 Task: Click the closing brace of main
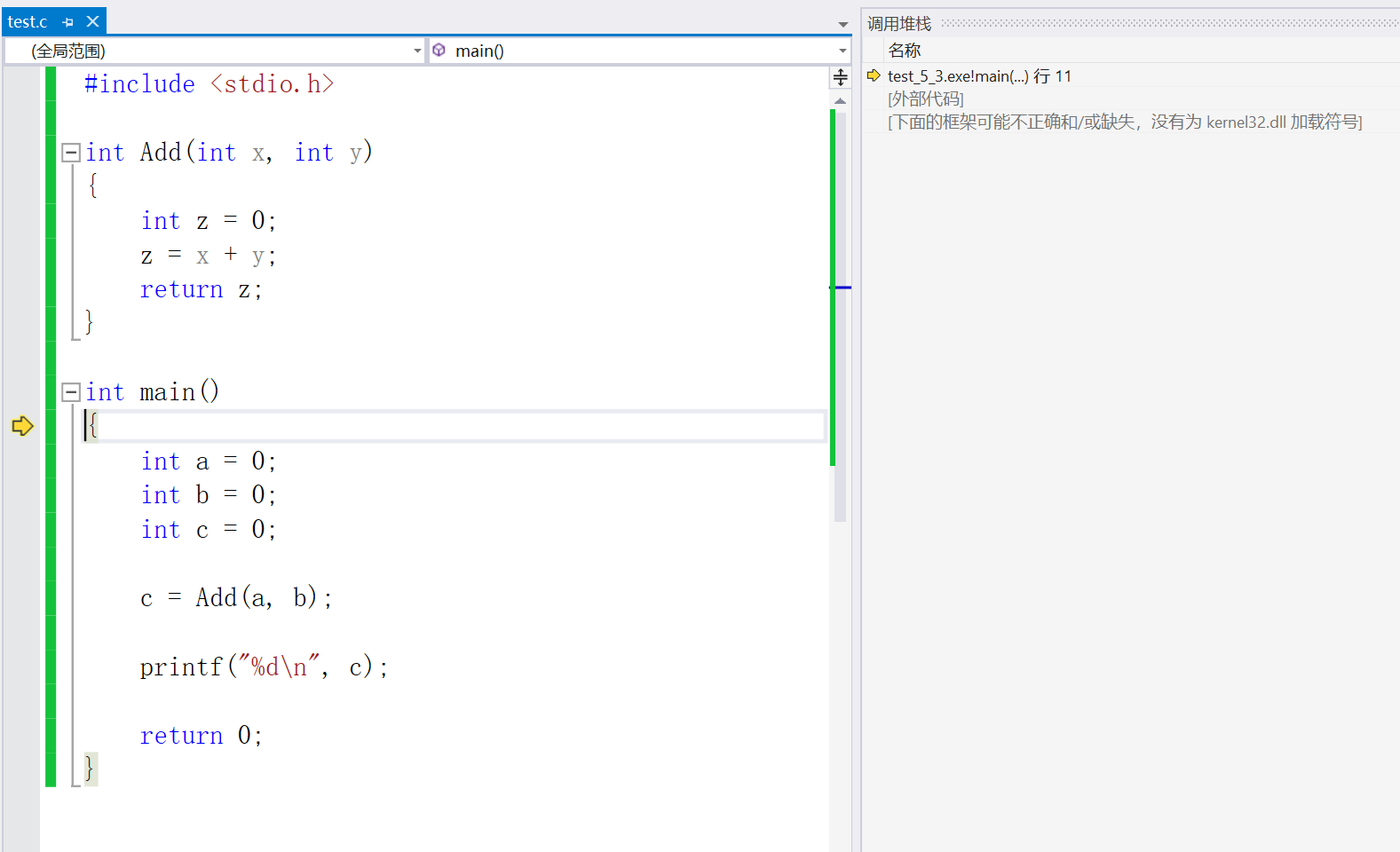coord(90,769)
